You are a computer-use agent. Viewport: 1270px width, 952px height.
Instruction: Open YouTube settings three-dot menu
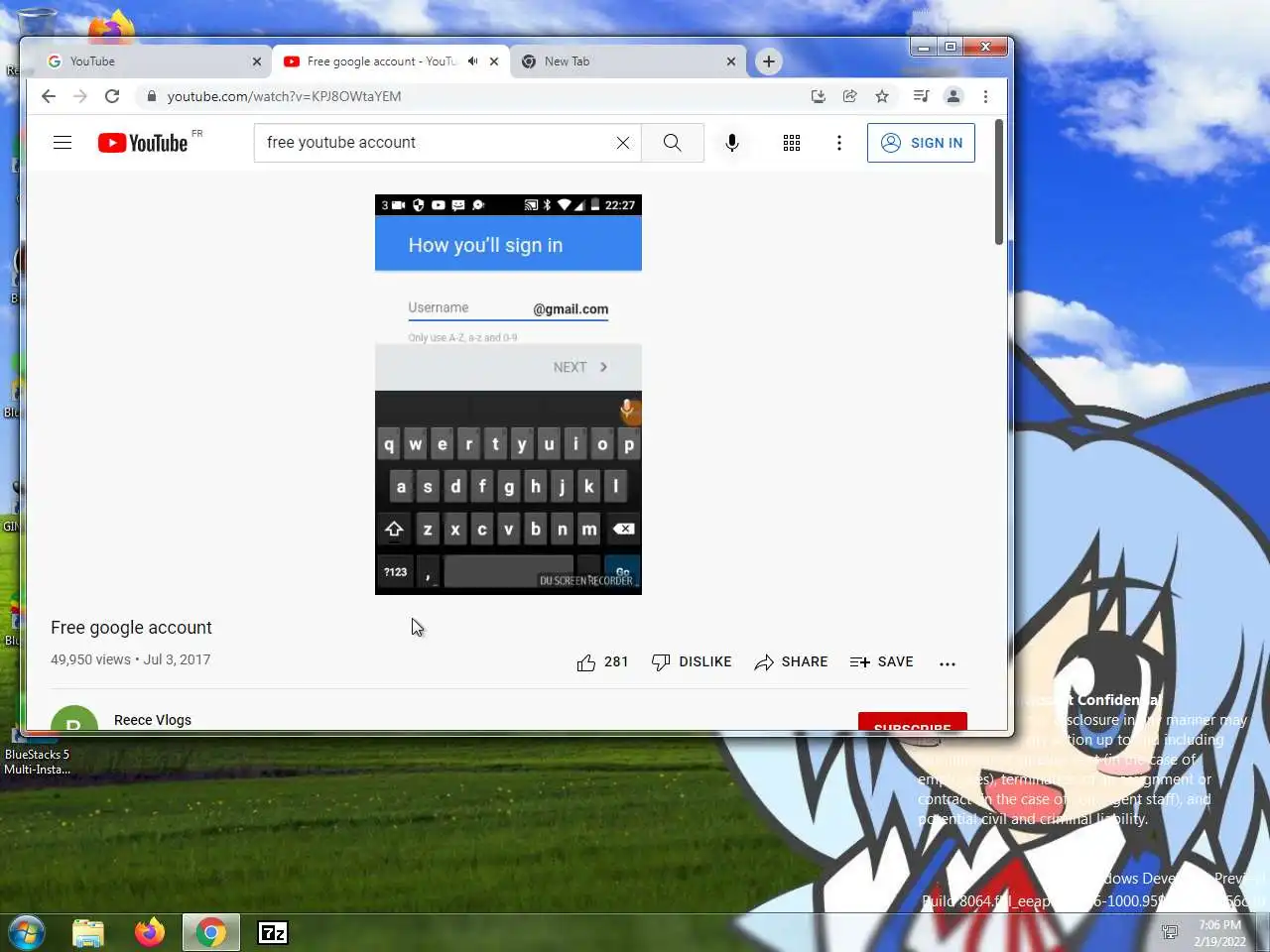click(x=839, y=143)
